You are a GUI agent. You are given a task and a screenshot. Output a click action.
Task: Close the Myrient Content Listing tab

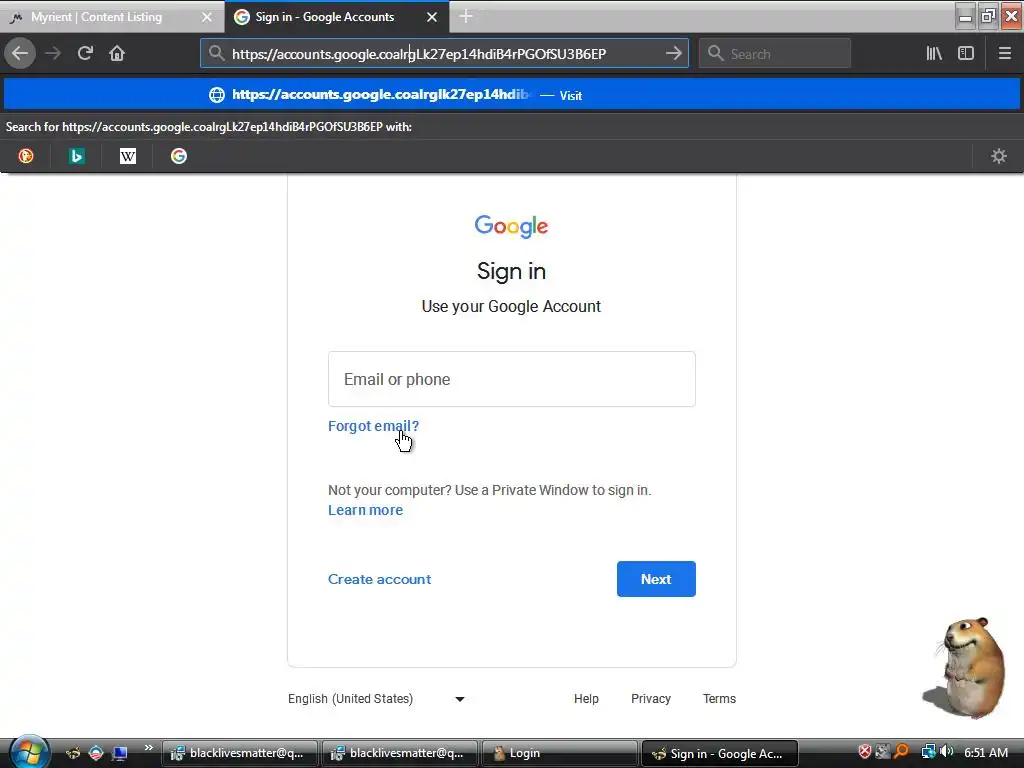(206, 17)
